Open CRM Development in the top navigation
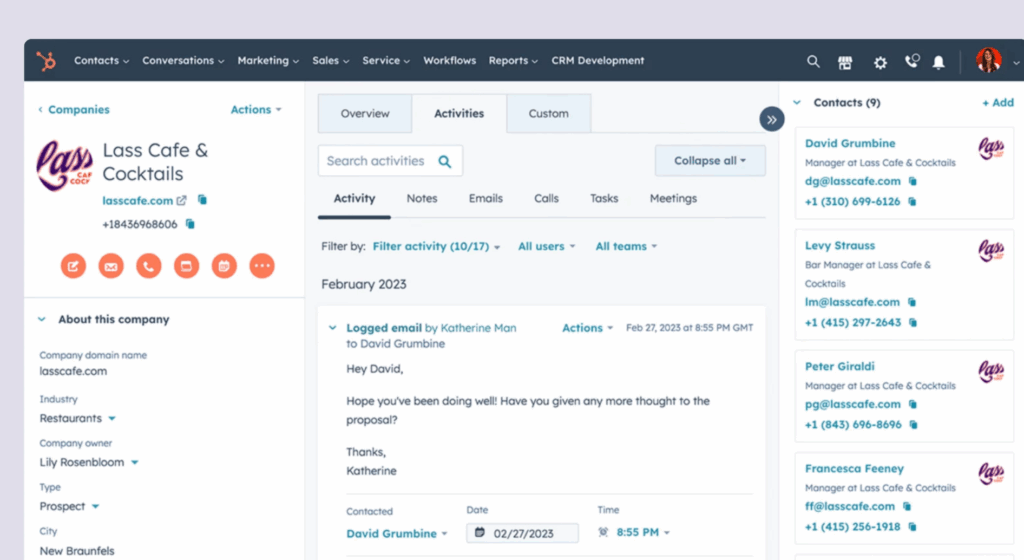 click(x=598, y=61)
